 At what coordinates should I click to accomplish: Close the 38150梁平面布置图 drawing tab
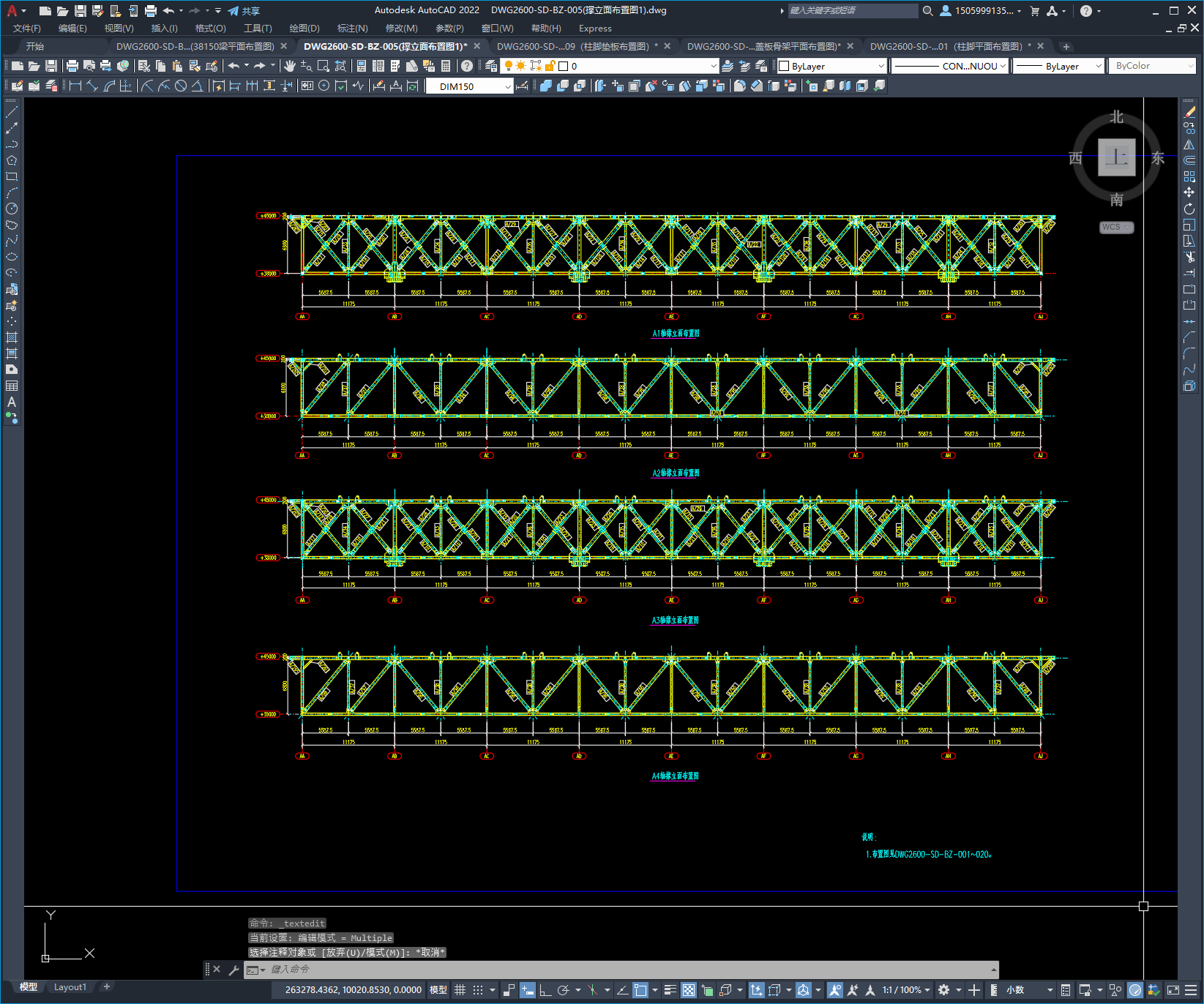(284, 46)
